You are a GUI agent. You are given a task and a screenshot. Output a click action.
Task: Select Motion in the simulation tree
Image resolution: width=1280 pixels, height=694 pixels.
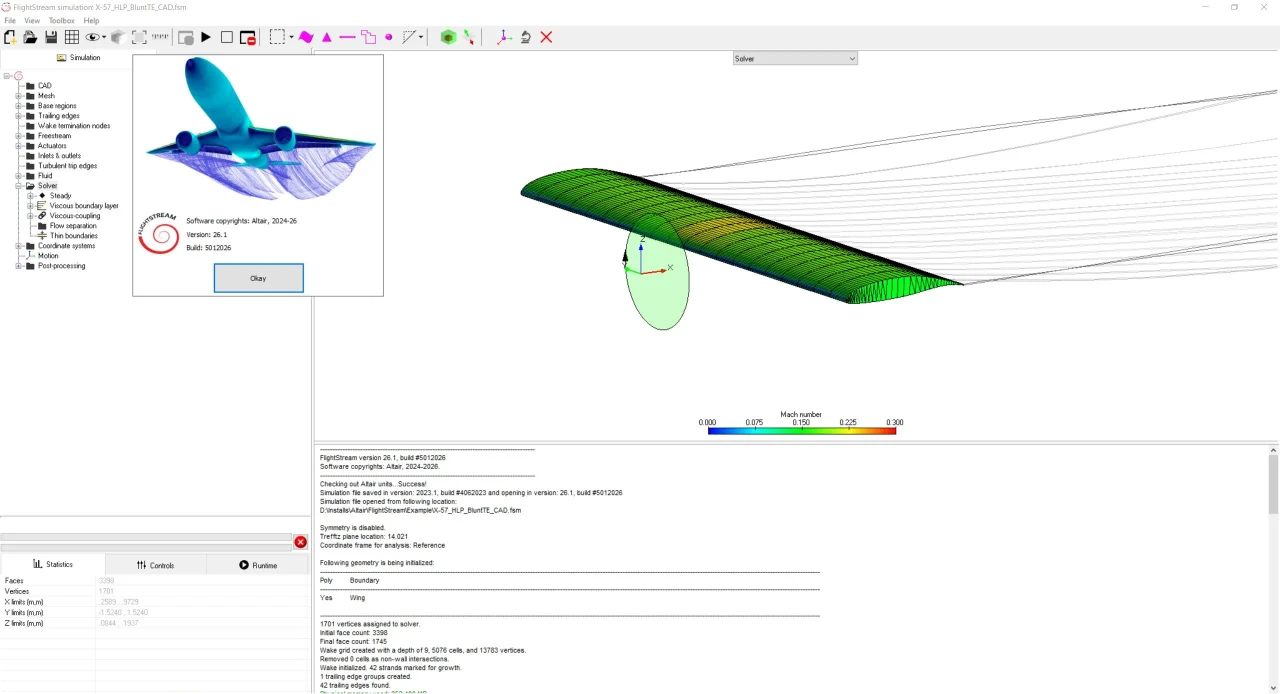pos(48,256)
